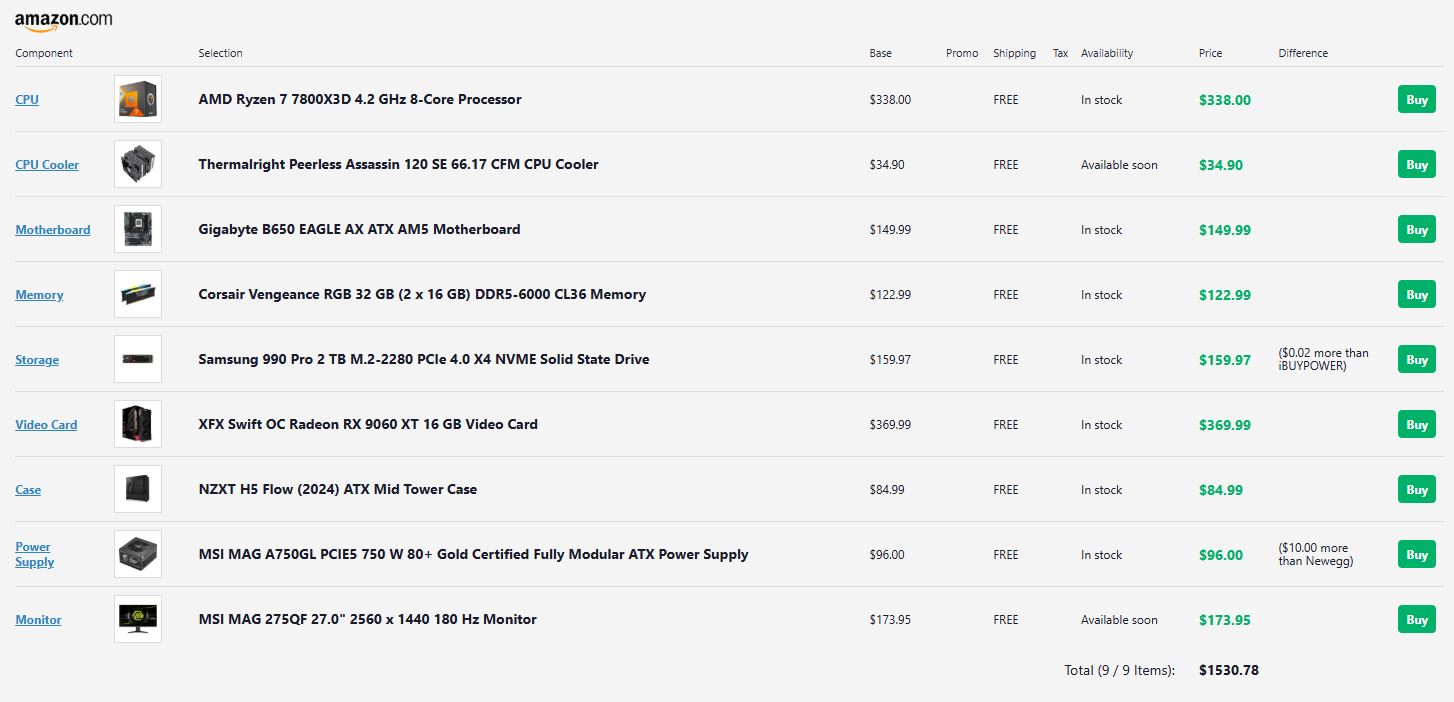The width and height of the screenshot is (1454, 702).
Task: Open the Gigabyte B650 motherboard thumbnail
Action: (x=138, y=230)
